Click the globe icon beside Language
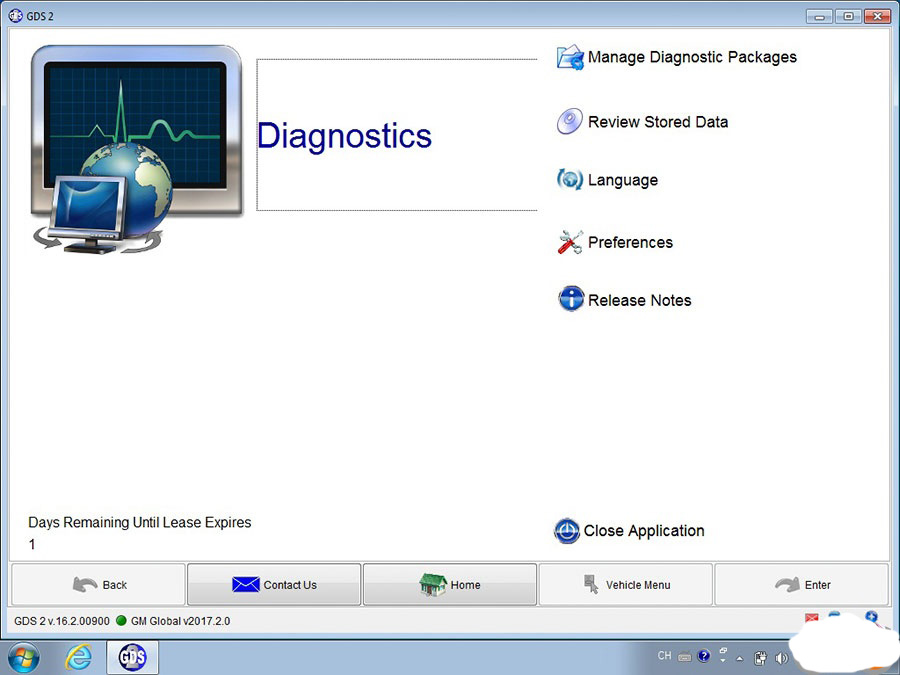Screen dimensions: 900x675 pyautogui.click(x=570, y=179)
